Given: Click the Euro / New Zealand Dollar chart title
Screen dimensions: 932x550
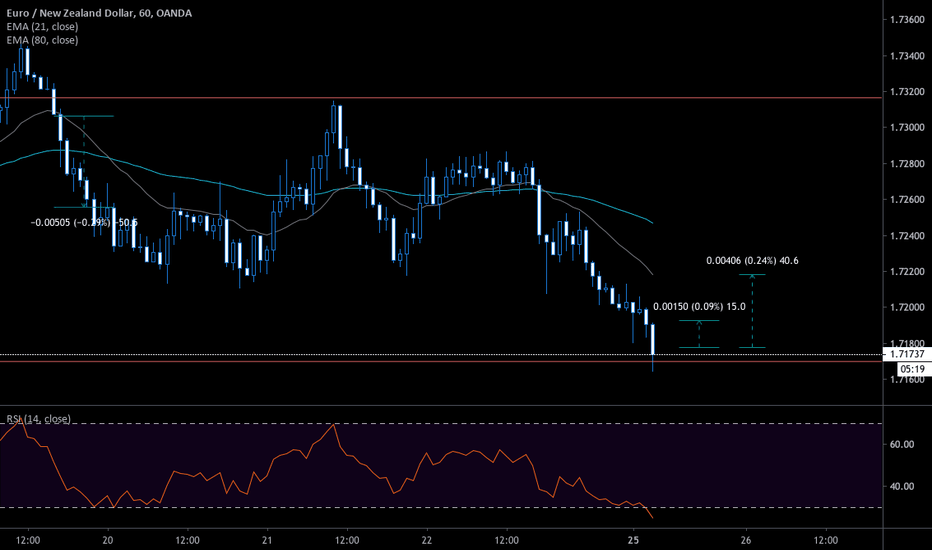Looking at the screenshot, I should (x=100, y=14).
